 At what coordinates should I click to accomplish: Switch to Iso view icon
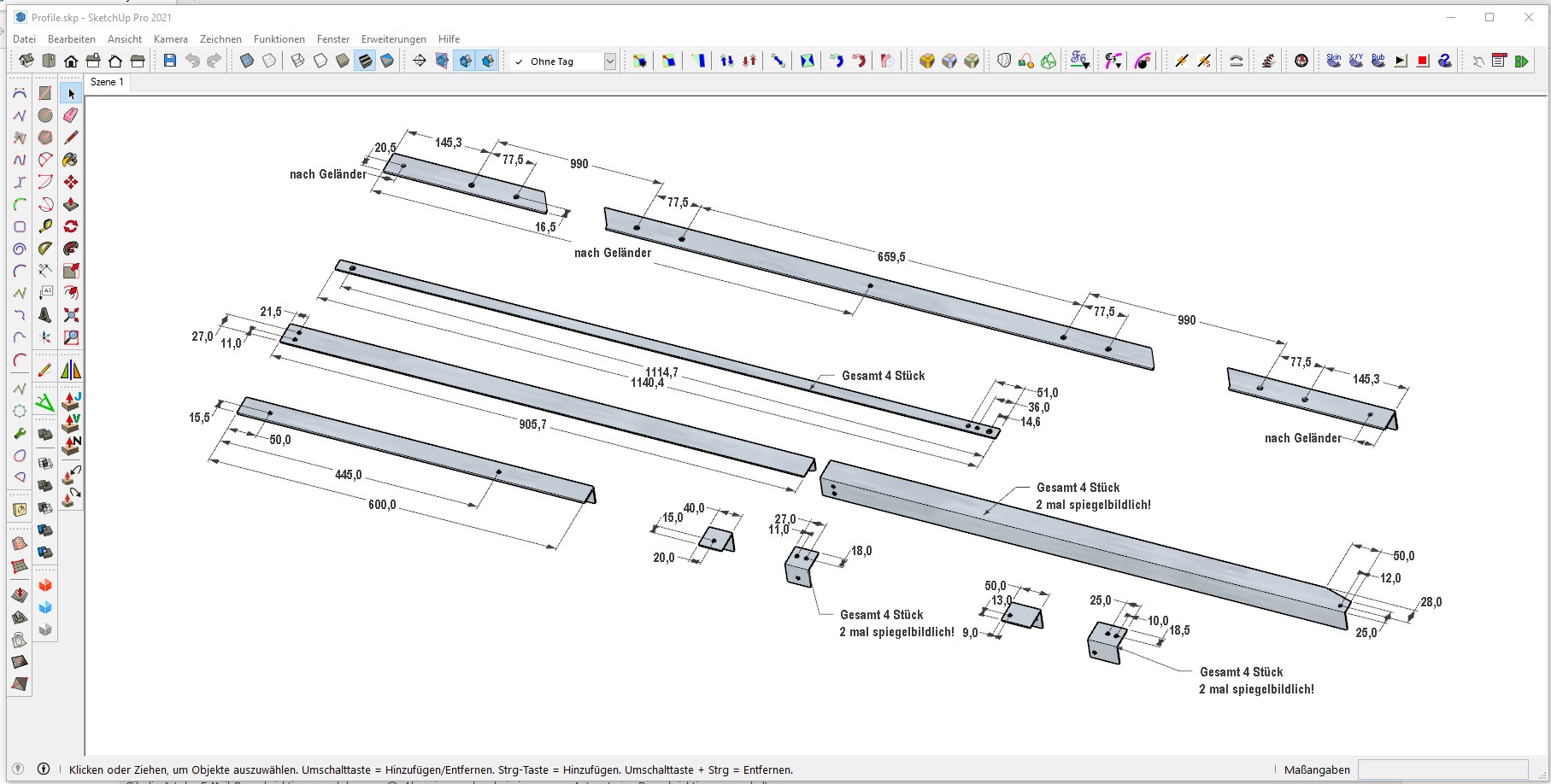(26, 61)
